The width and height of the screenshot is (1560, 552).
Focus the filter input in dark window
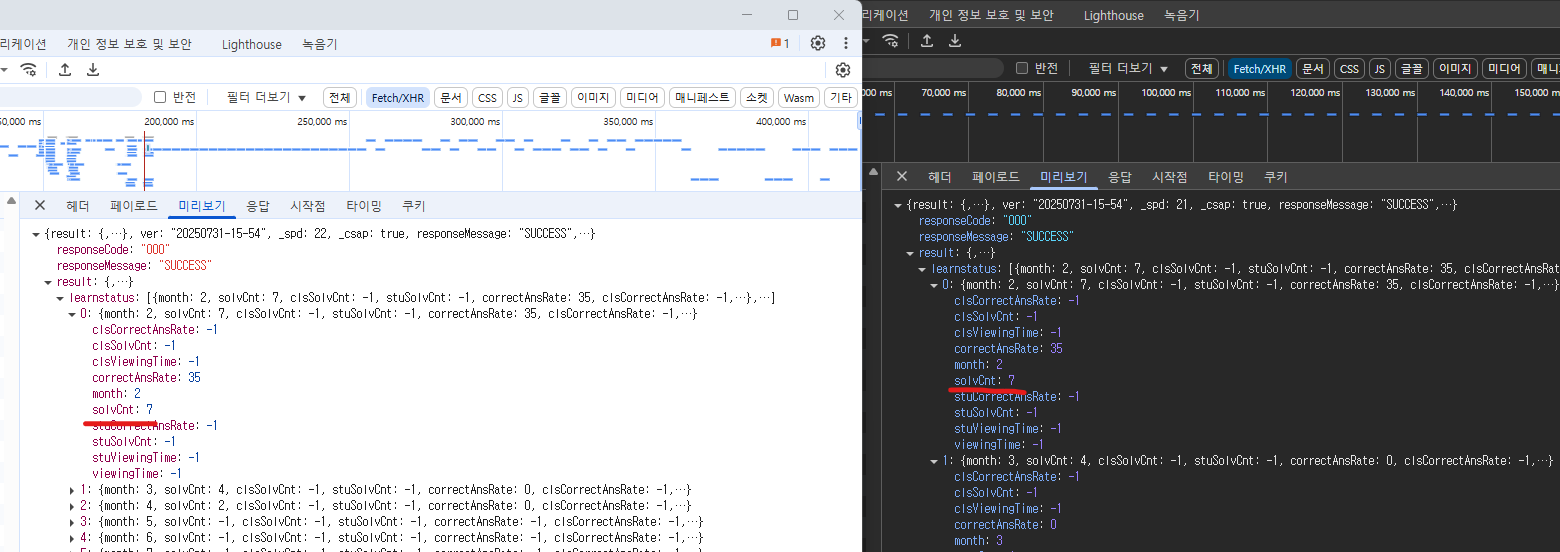(933, 68)
